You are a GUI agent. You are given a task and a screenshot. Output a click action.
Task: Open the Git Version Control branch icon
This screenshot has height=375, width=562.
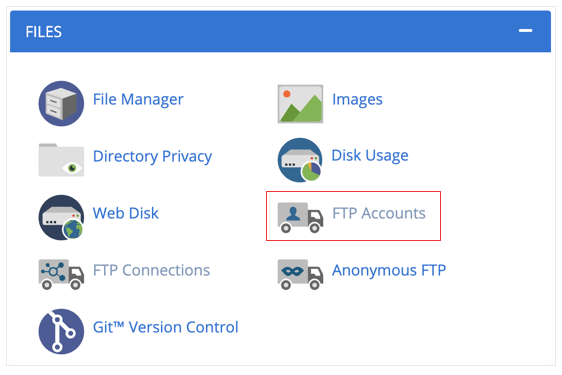pos(61,332)
